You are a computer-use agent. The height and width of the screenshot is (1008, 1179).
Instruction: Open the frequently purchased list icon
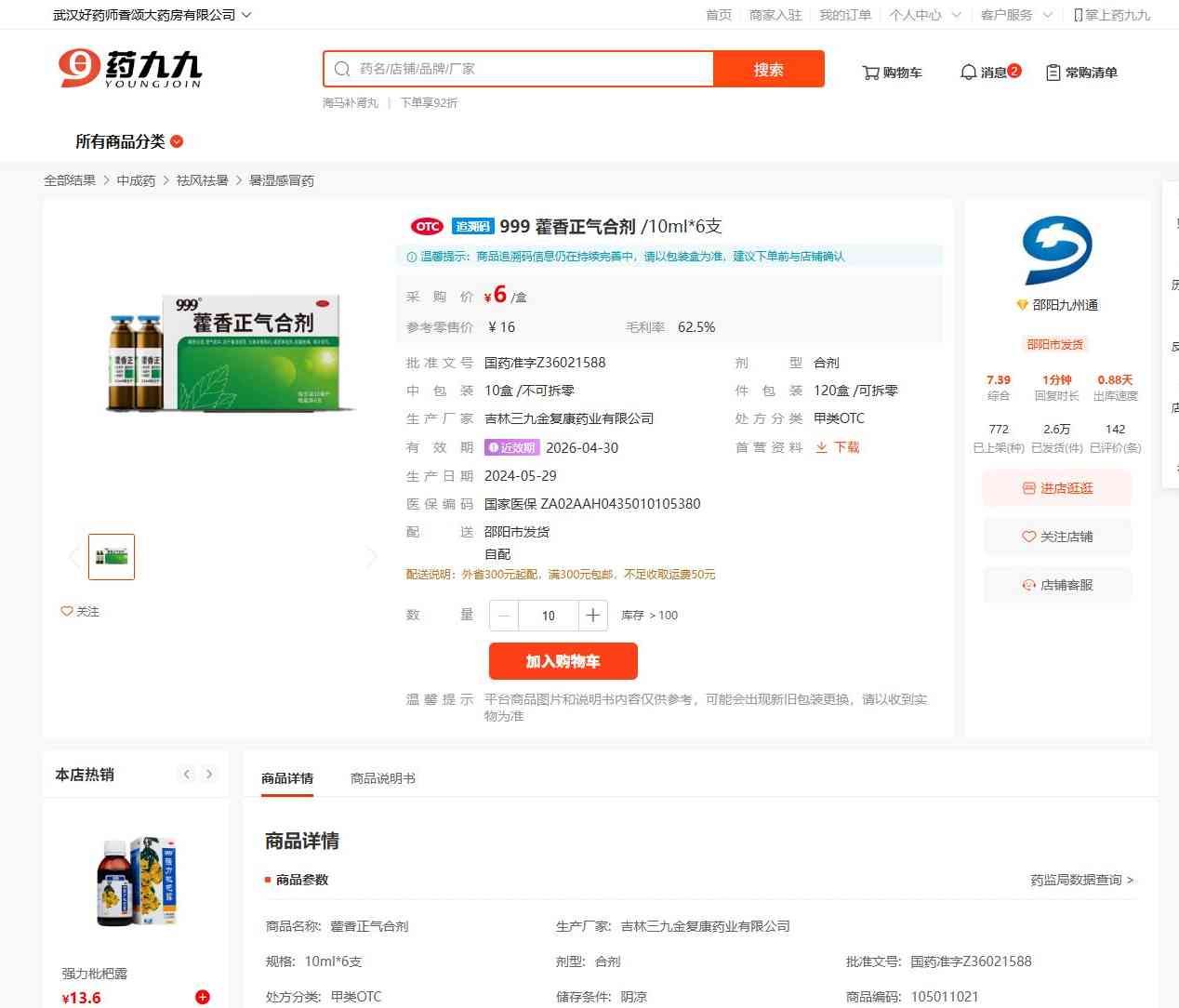tap(1053, 73)
